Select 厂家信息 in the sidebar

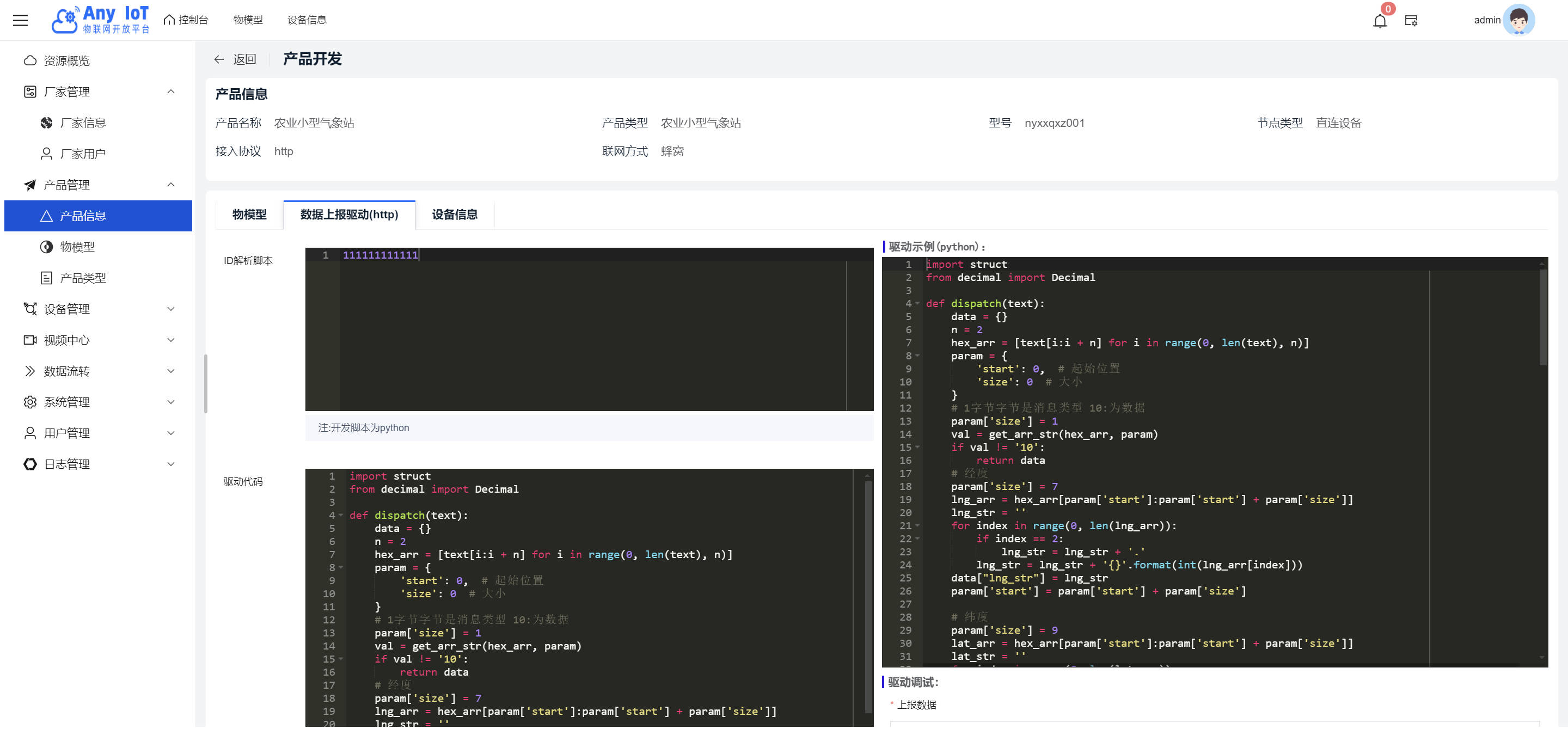(83, 123)
